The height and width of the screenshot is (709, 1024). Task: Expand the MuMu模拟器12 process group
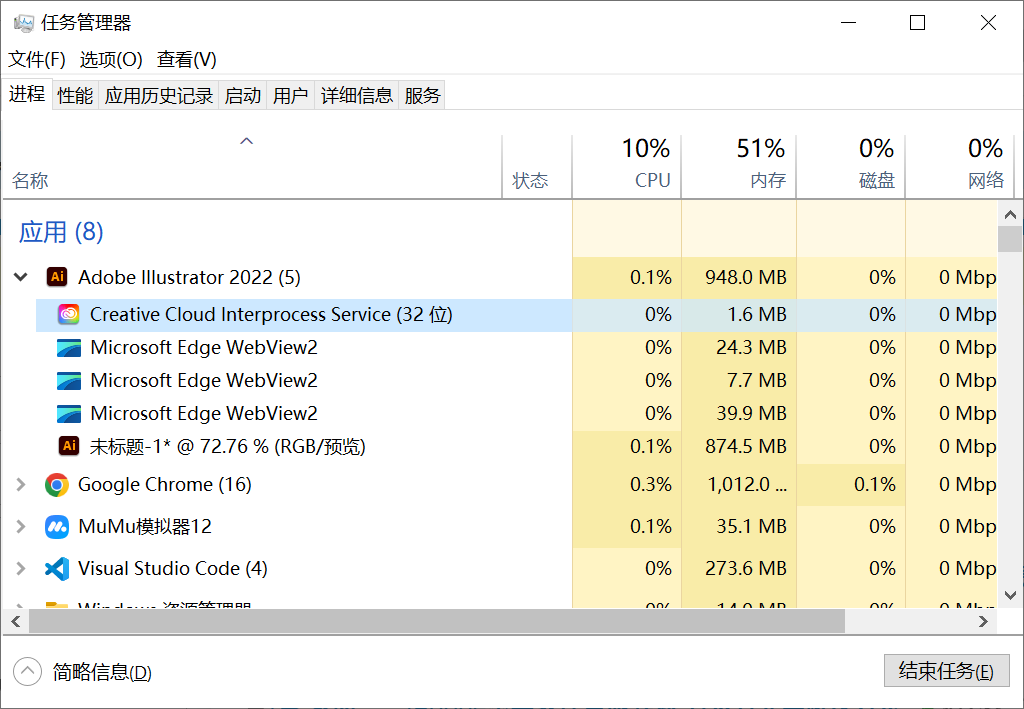[21, 526]
